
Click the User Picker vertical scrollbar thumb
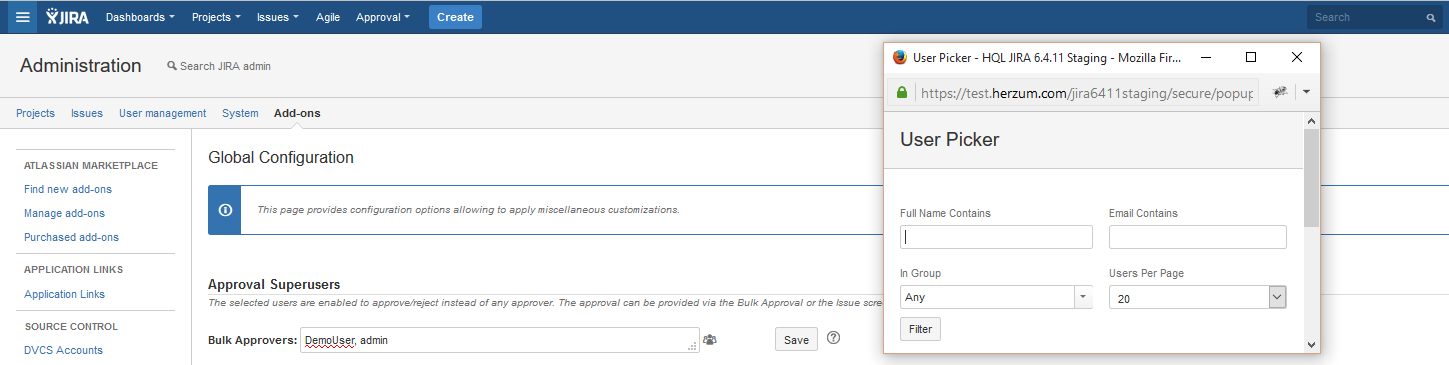coord(1311,178)
